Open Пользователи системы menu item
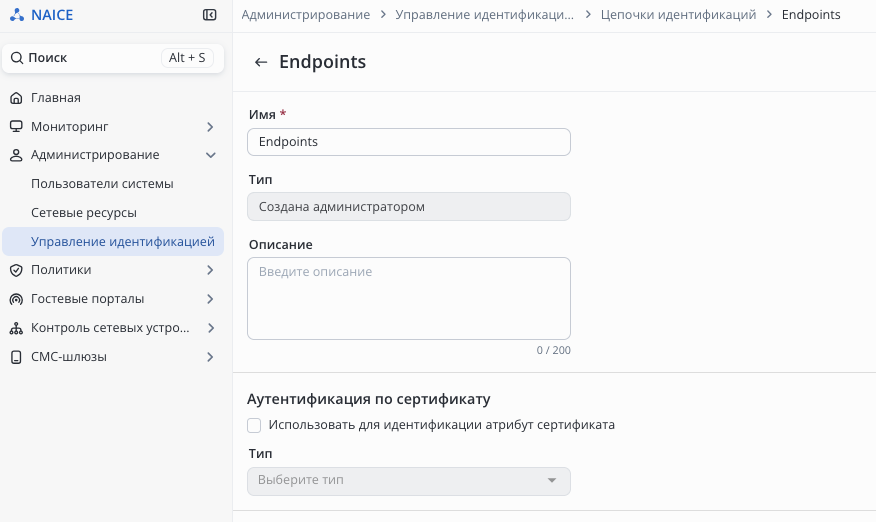876x522 pixels. pyautogui.click(x=102, y=184)
